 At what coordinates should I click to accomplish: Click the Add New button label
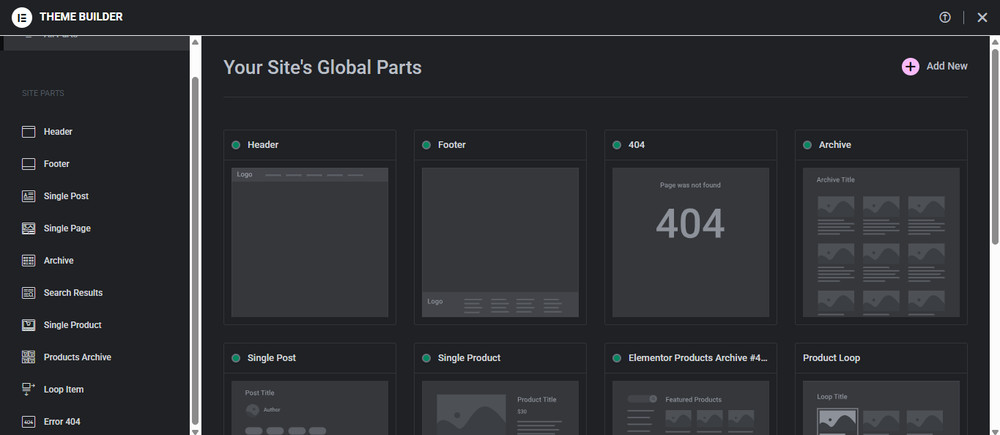[x=947, y=66]
